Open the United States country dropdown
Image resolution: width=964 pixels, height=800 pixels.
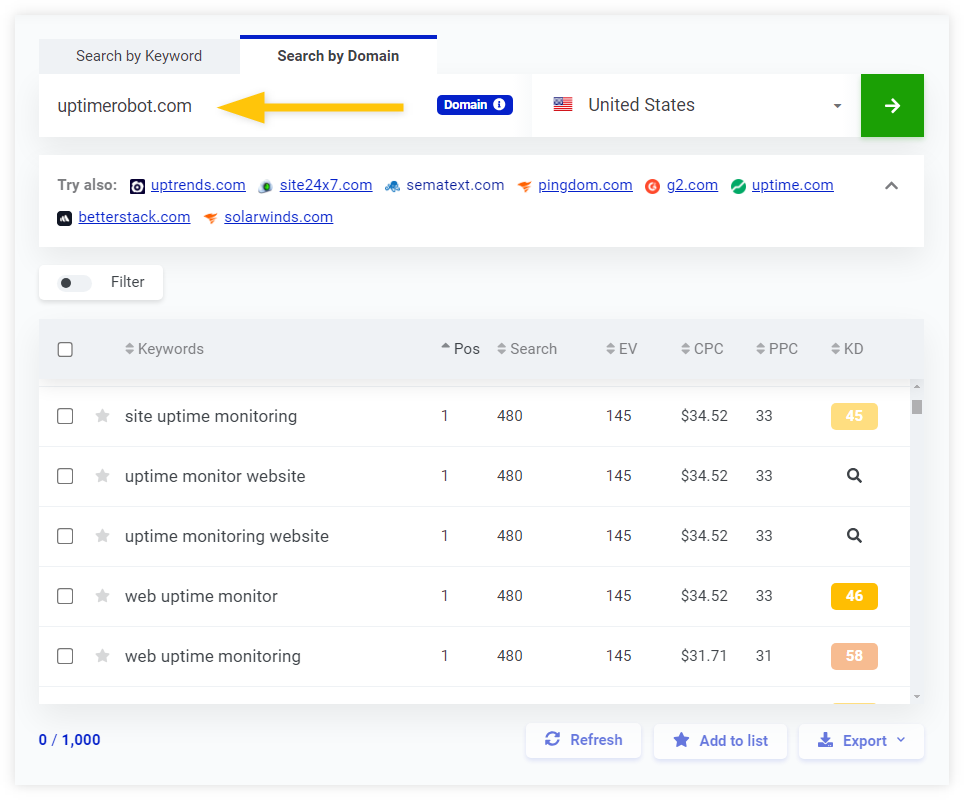pyautogui.click(x=837, y=105)
